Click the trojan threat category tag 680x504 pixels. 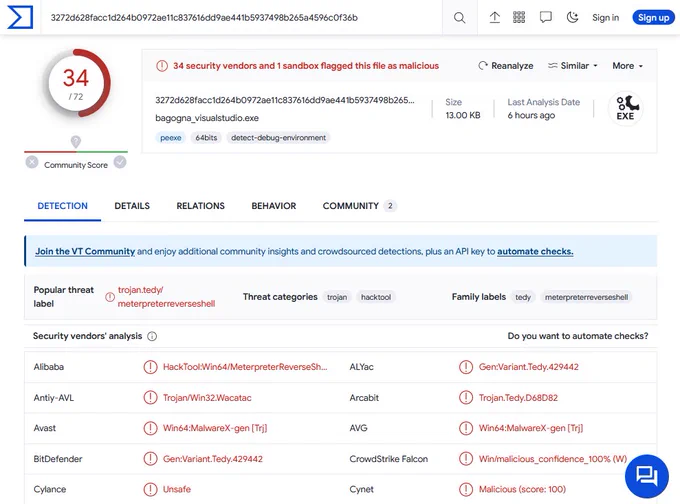337,297
